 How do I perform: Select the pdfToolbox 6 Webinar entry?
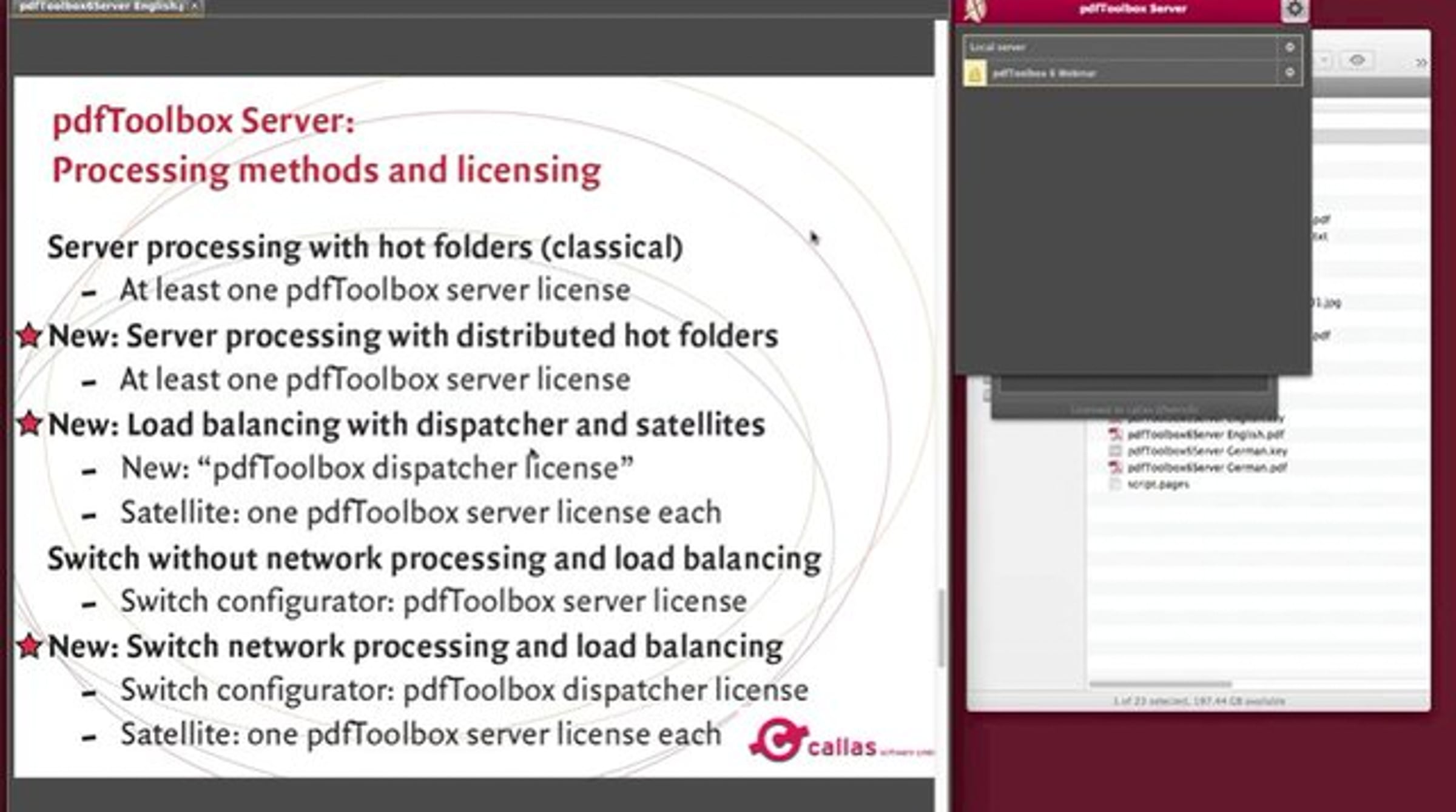[x=1131, y=73]
